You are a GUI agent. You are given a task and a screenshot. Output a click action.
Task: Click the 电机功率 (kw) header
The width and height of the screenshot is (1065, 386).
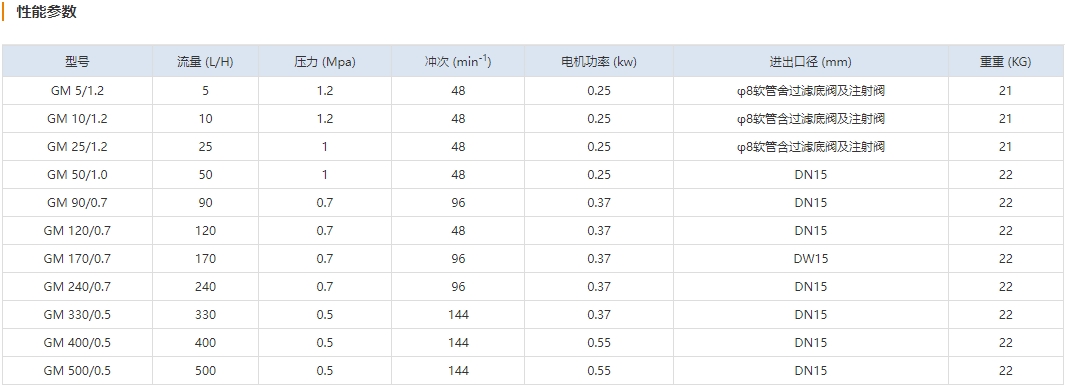[599, 62]
